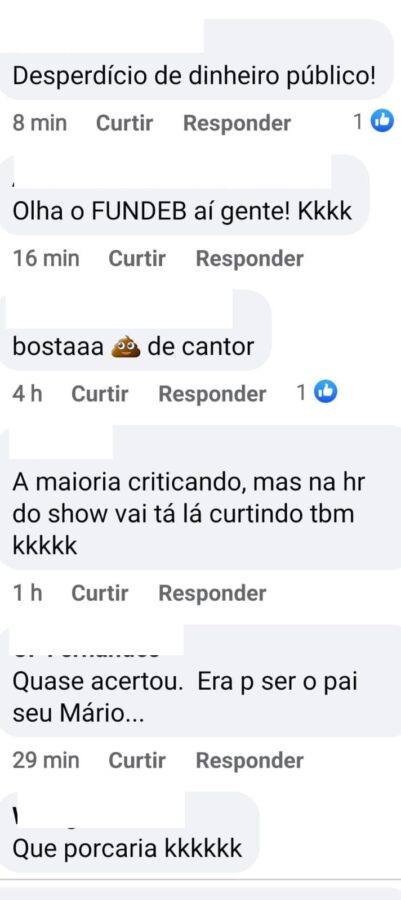The width and height of the screenshot is (401, 900).
Task: Click Responder under 'bostaaa de cantor'
Action: point(212,394)
